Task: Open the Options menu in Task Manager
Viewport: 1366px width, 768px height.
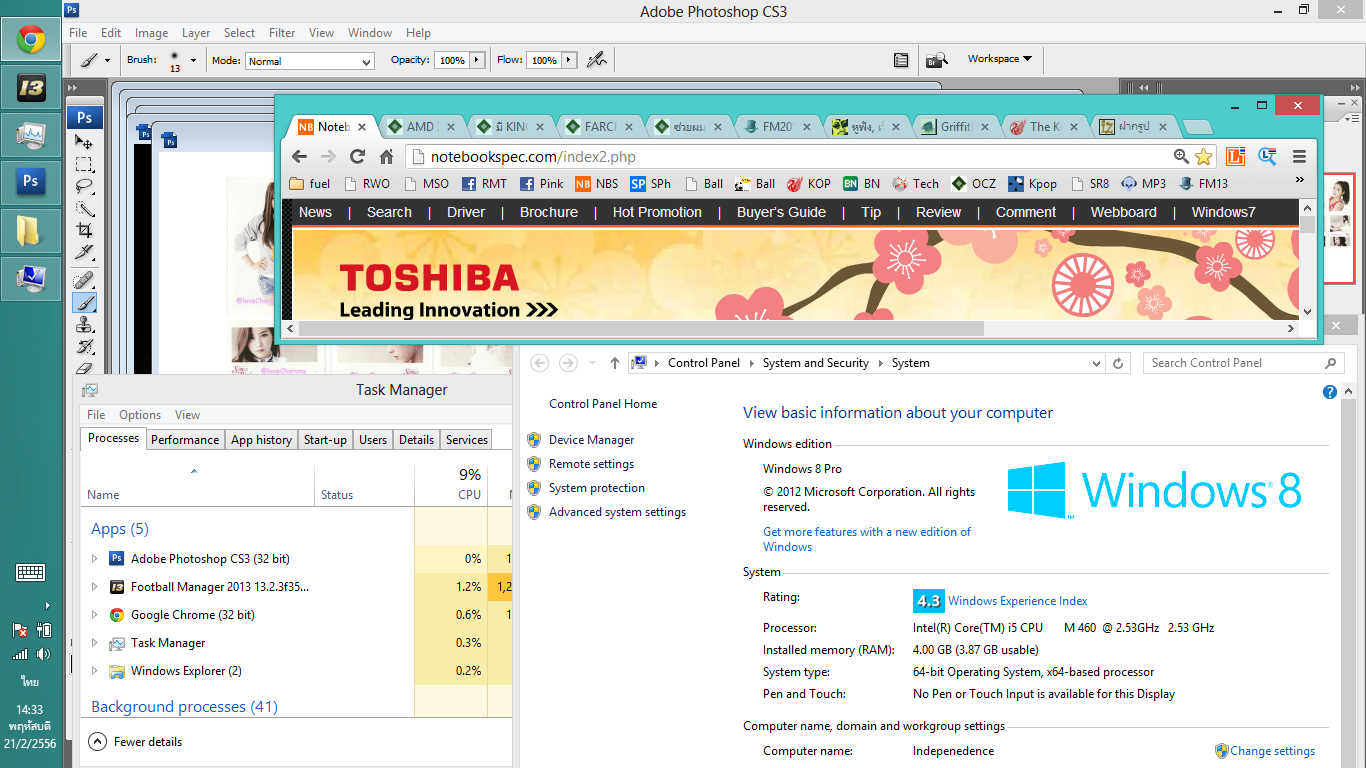Action: pos(140,415)
